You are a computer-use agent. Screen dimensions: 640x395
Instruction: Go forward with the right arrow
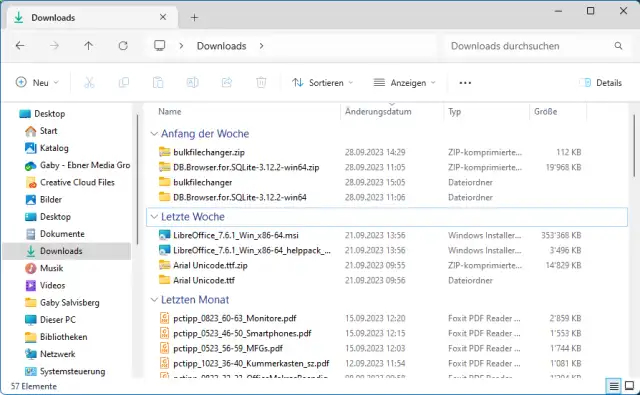[x=54, y=46]
